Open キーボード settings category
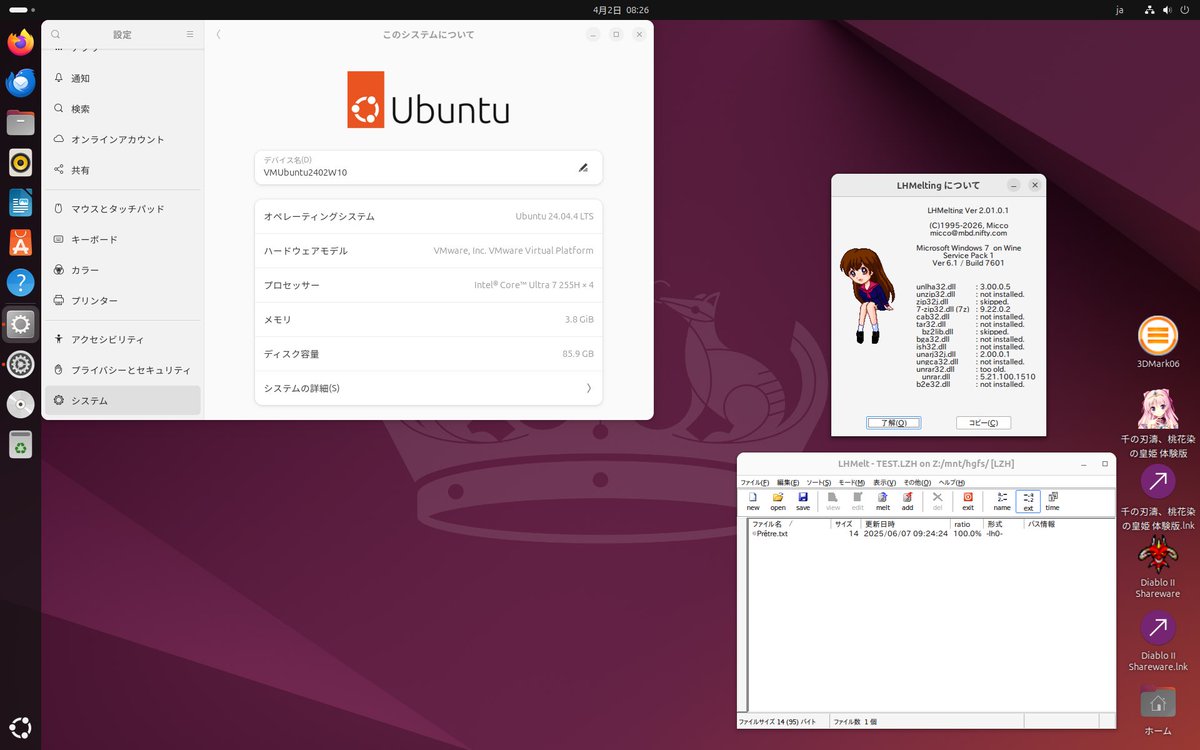The height and width of the screenshot is (750, 1200). tap(123, 240)
